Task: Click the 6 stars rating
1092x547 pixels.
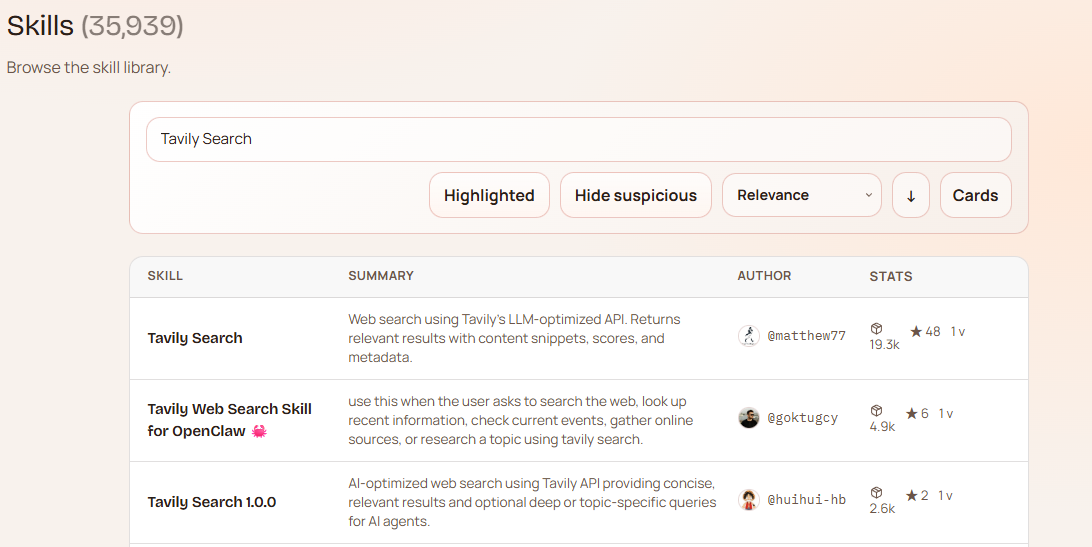Action: [x=917, y=414]
